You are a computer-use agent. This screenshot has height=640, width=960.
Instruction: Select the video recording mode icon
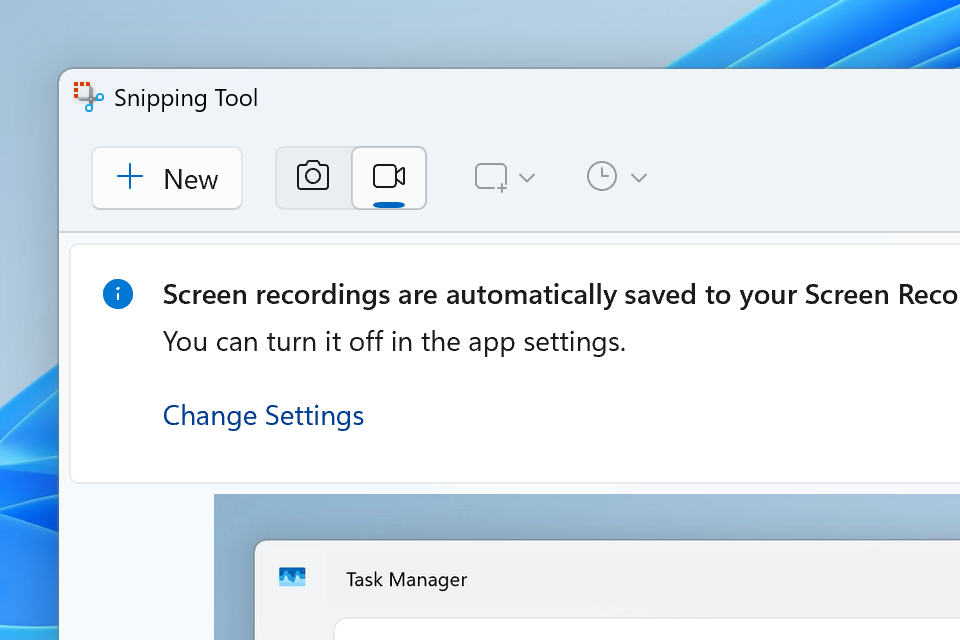tap(388, 174)
